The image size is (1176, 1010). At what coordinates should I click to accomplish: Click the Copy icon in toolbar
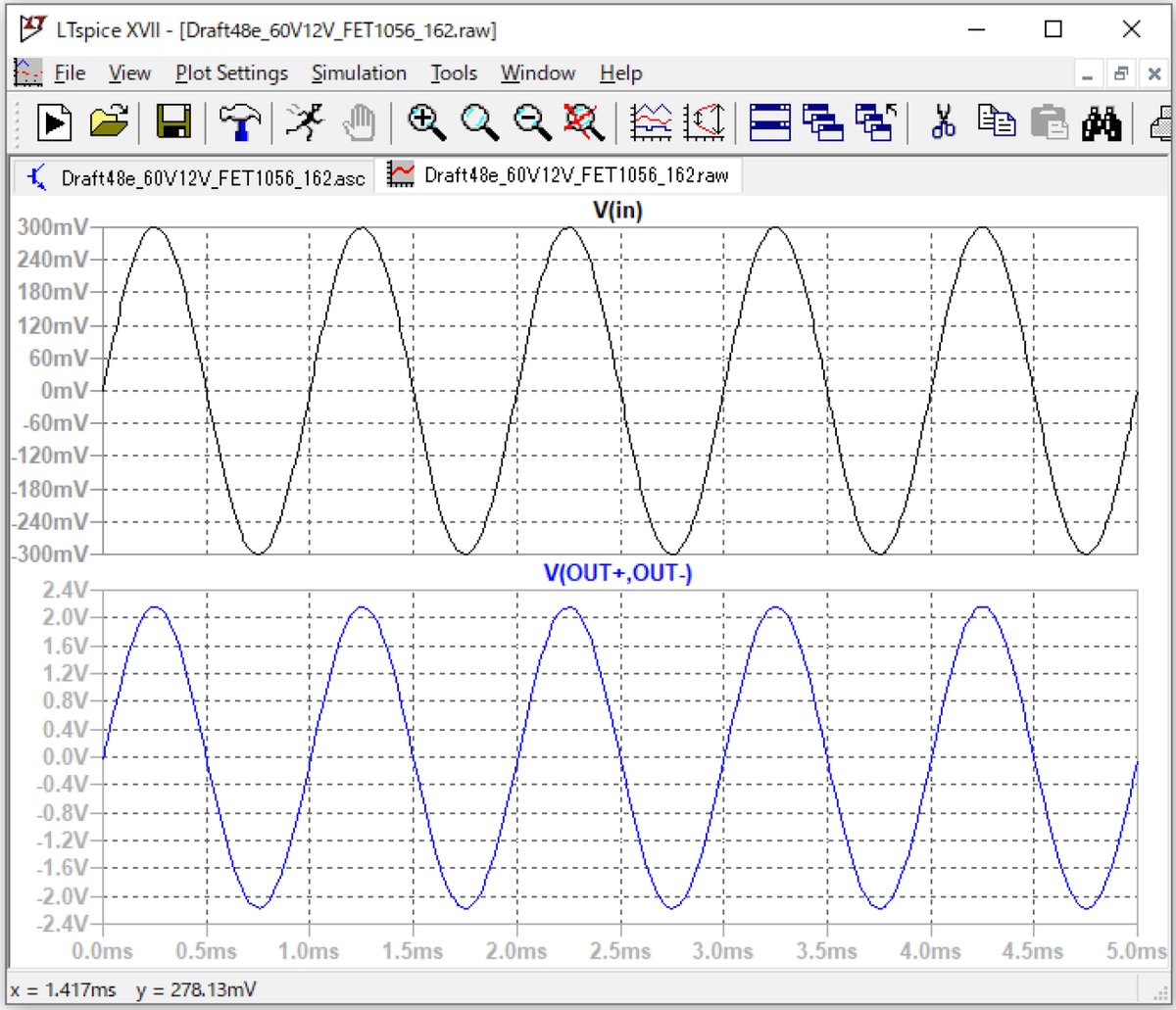point(996,121)
